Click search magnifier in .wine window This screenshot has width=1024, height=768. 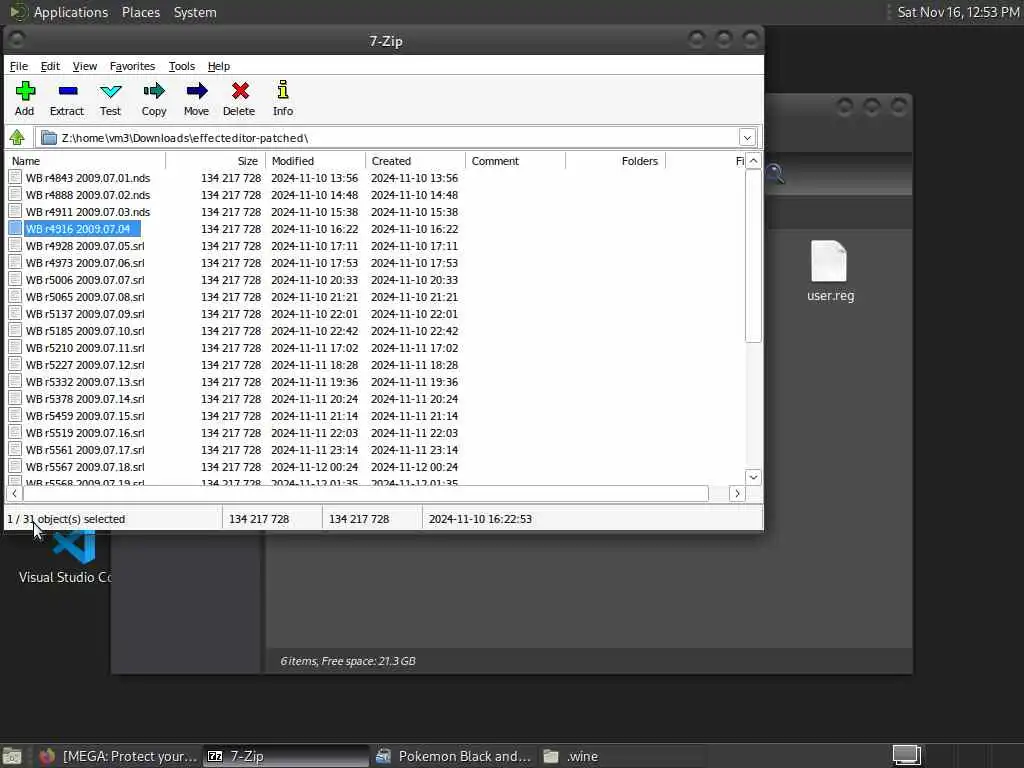[x=775, y=174]
